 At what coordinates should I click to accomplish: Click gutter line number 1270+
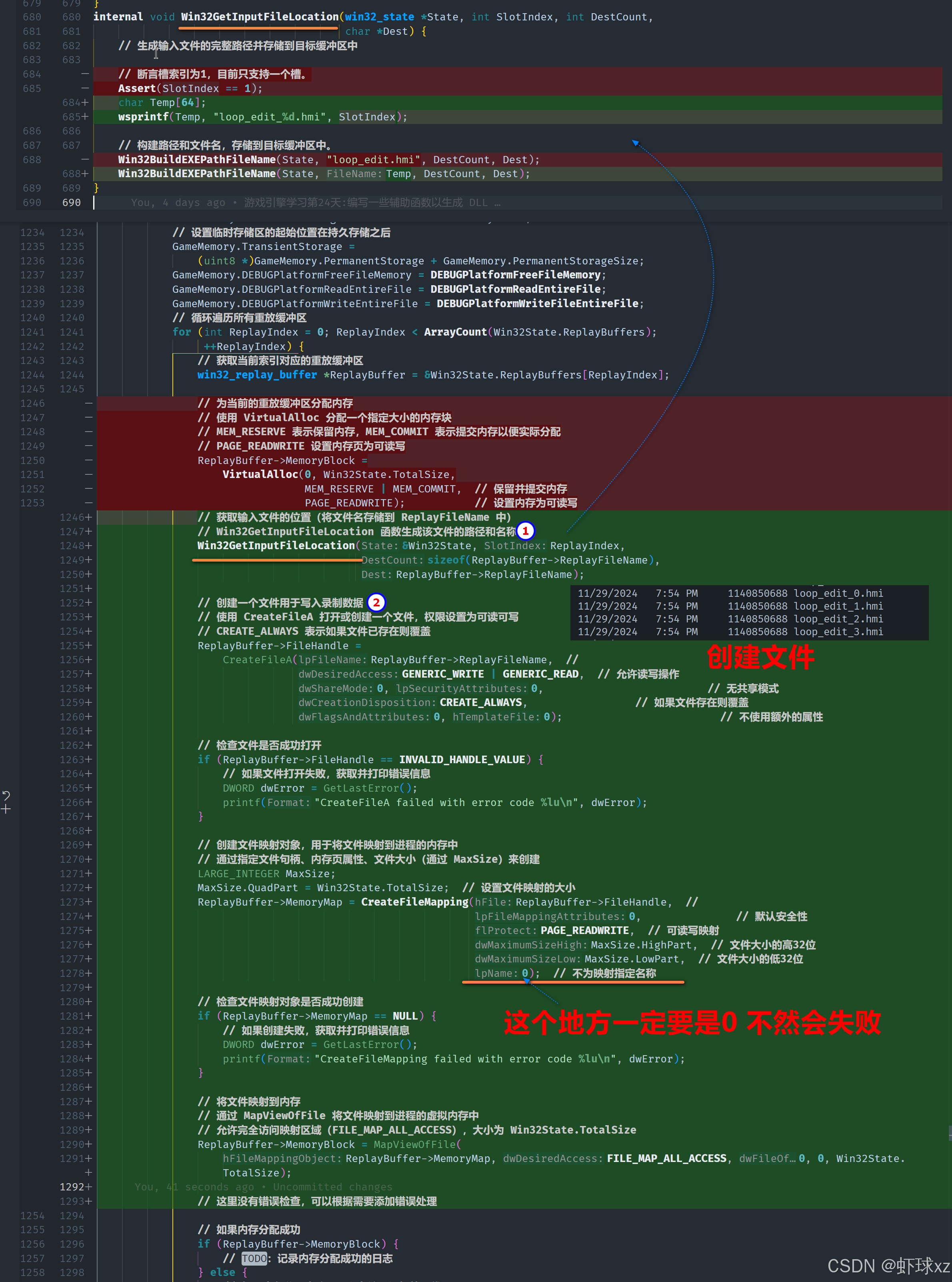pyautogui.click(x=75, y=859)
